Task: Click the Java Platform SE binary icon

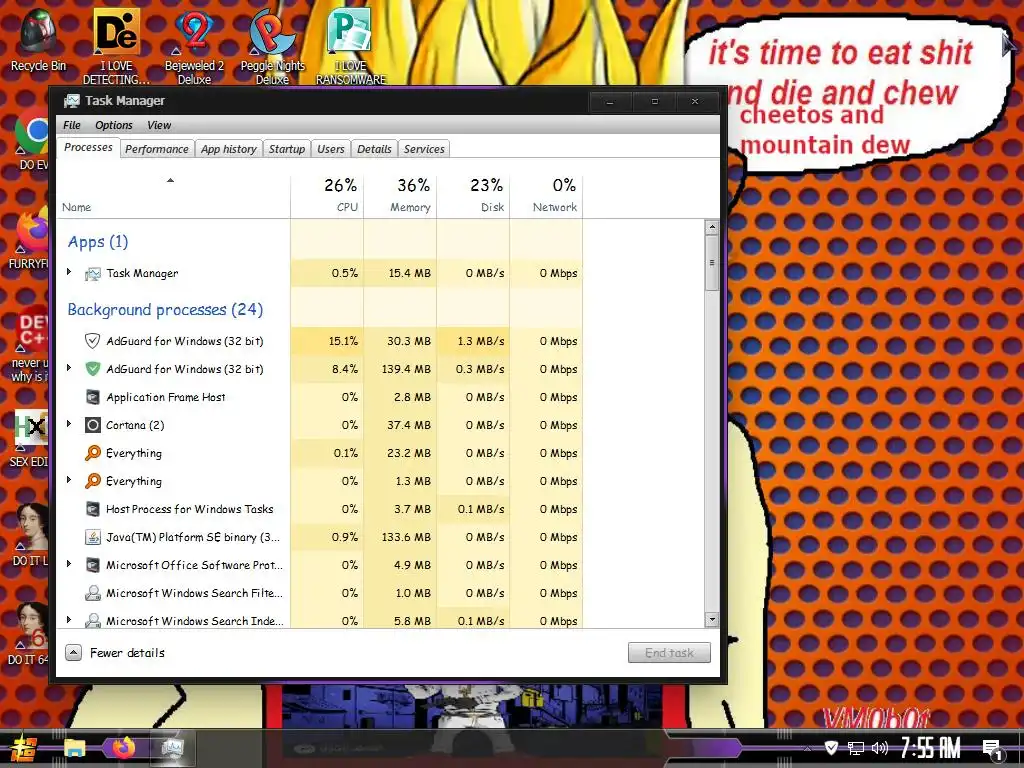Action: tap(93, 537)
